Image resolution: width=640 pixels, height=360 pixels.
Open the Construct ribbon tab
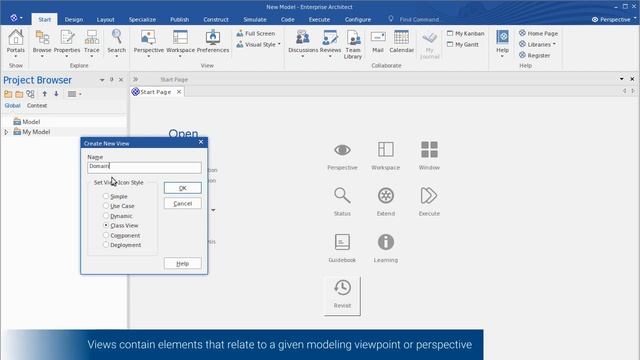click(x=216, y=19)
